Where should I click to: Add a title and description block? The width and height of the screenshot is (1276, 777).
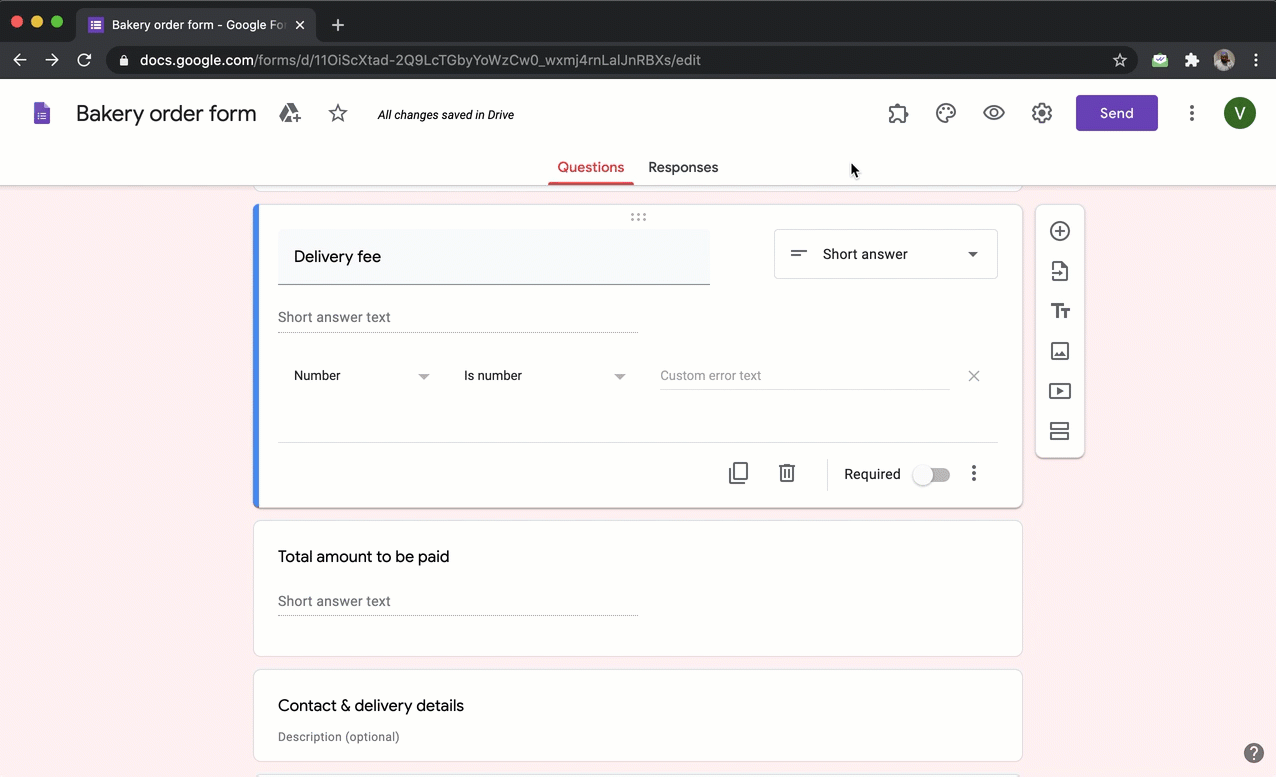1059,311
